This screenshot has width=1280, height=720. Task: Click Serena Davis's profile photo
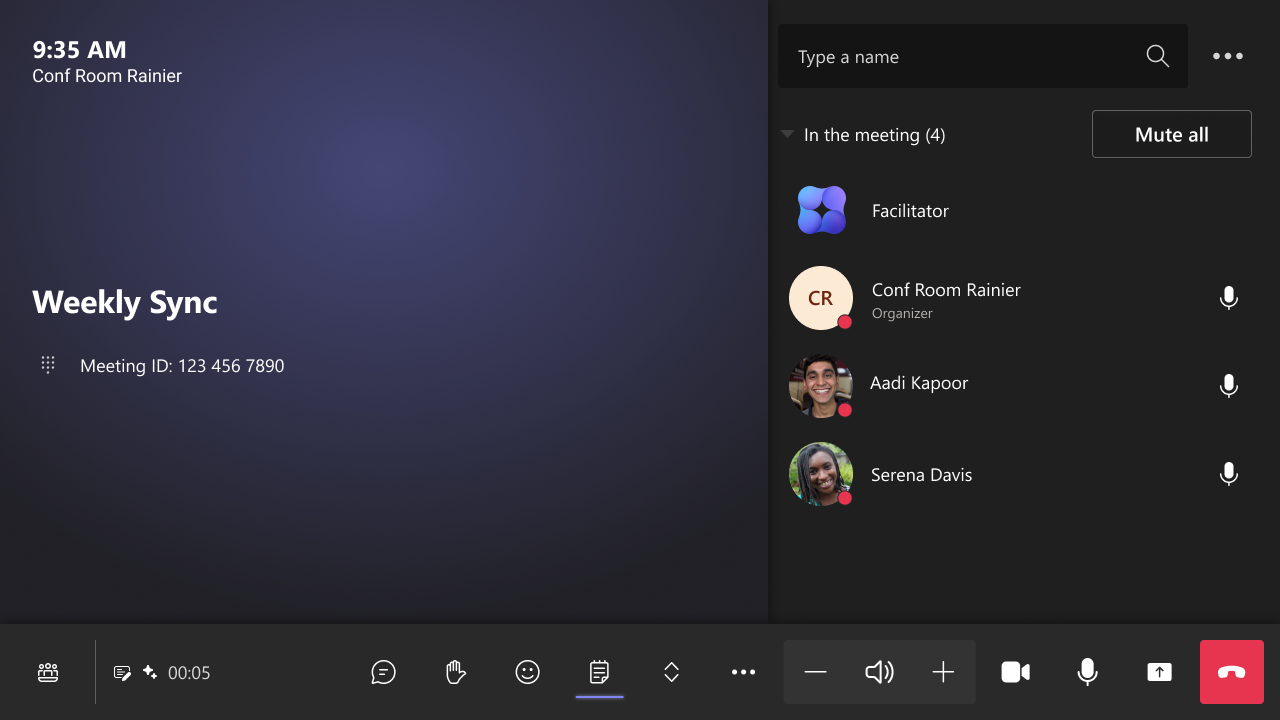[821, 474]
